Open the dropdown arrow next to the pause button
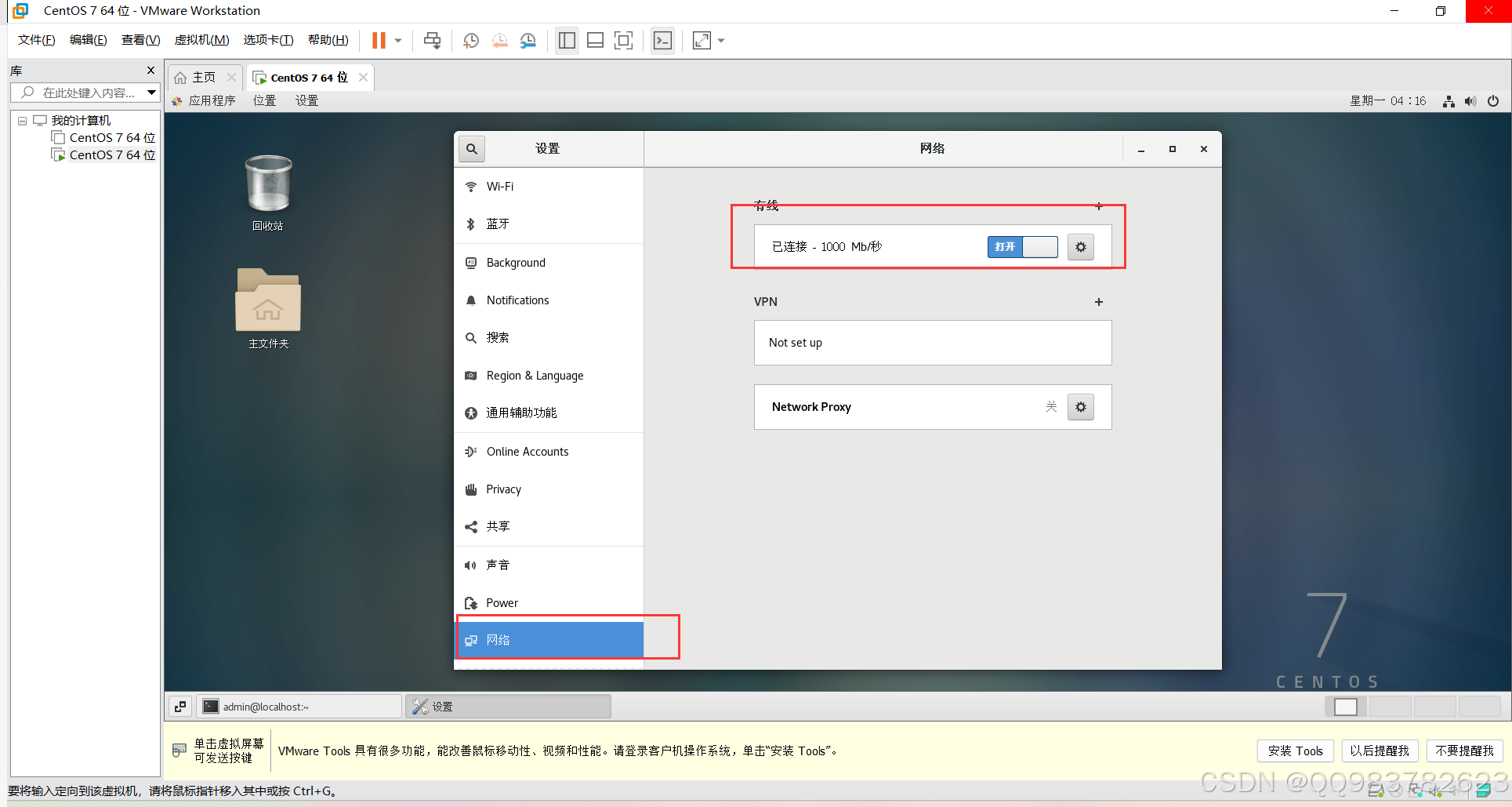The width and height of the screenshot is (1512, 807). [x=398, y=41]
